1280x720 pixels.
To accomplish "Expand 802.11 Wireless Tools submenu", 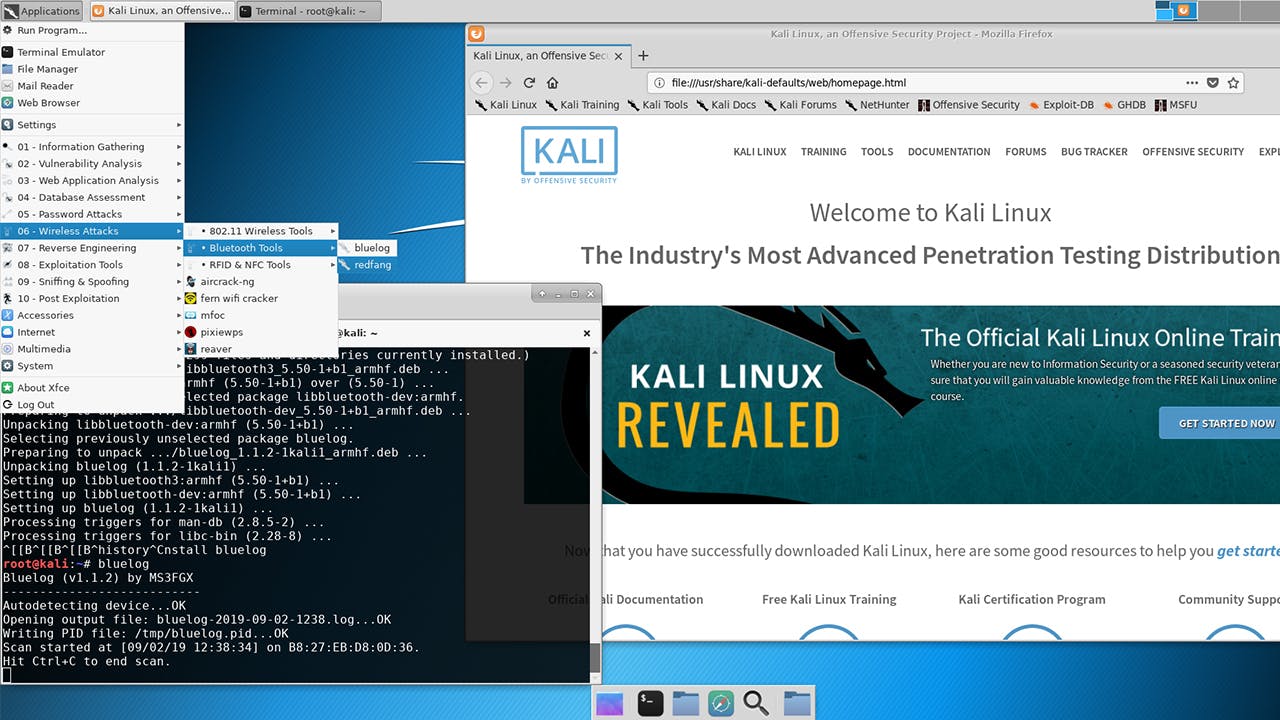I will pyautogui.click(x=261, y=231).
